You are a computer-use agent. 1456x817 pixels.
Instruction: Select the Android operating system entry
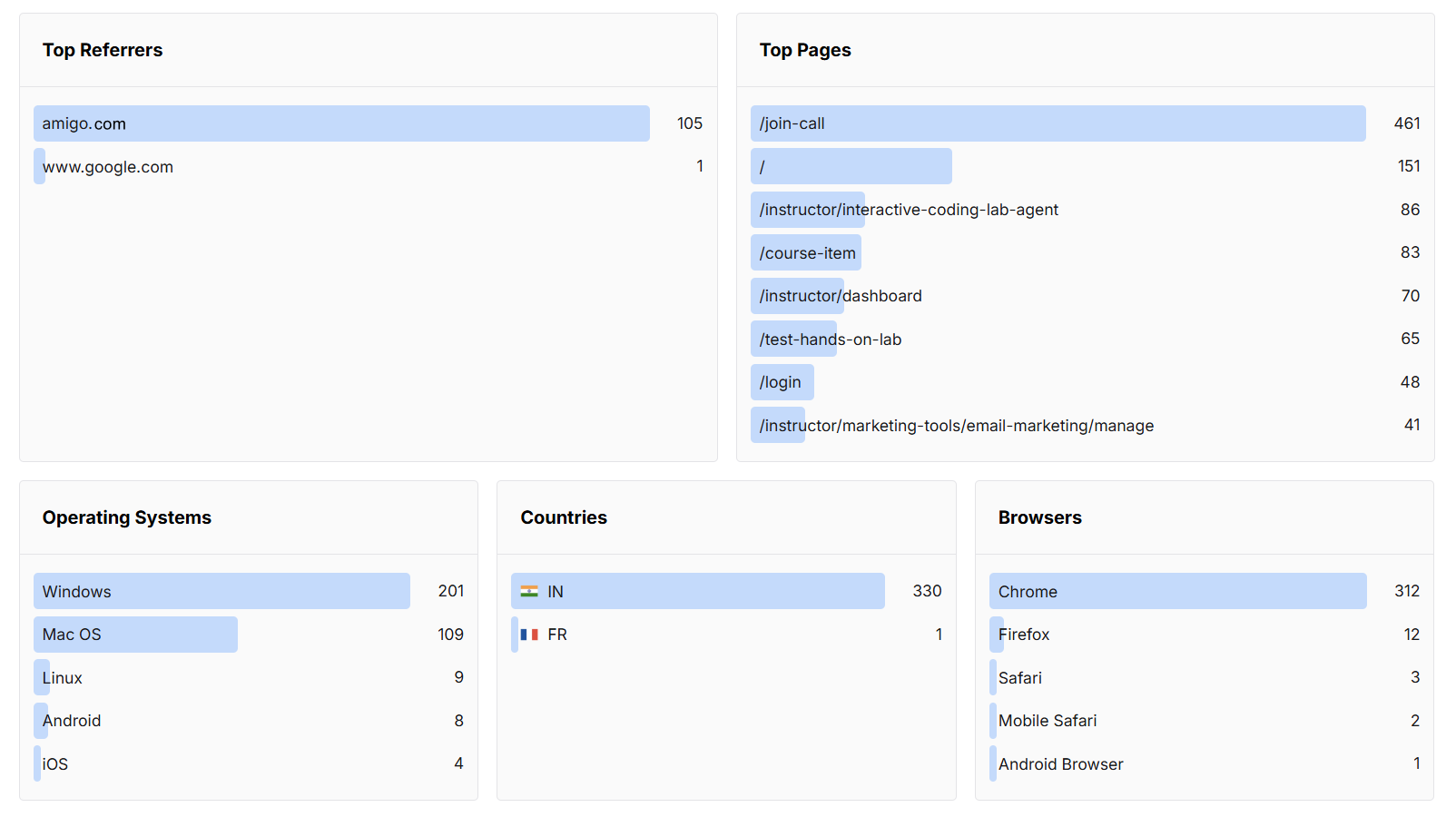pos(70,720)
